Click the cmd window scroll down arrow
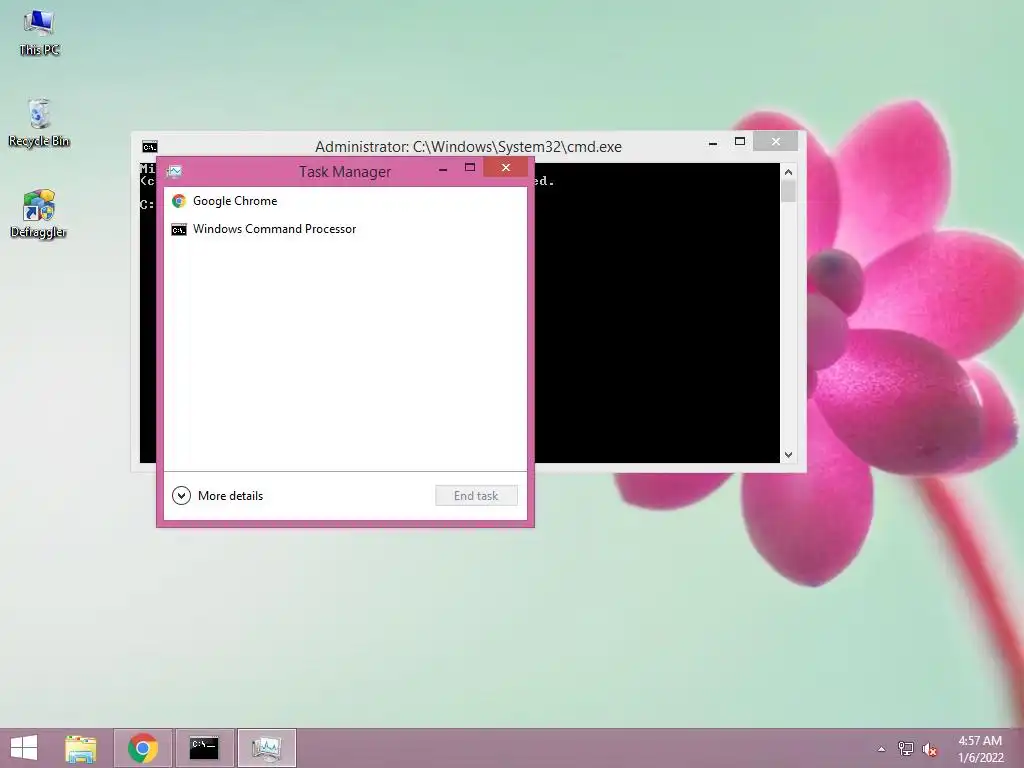This screenshot has width=1024, height=768. coord(788,455)
